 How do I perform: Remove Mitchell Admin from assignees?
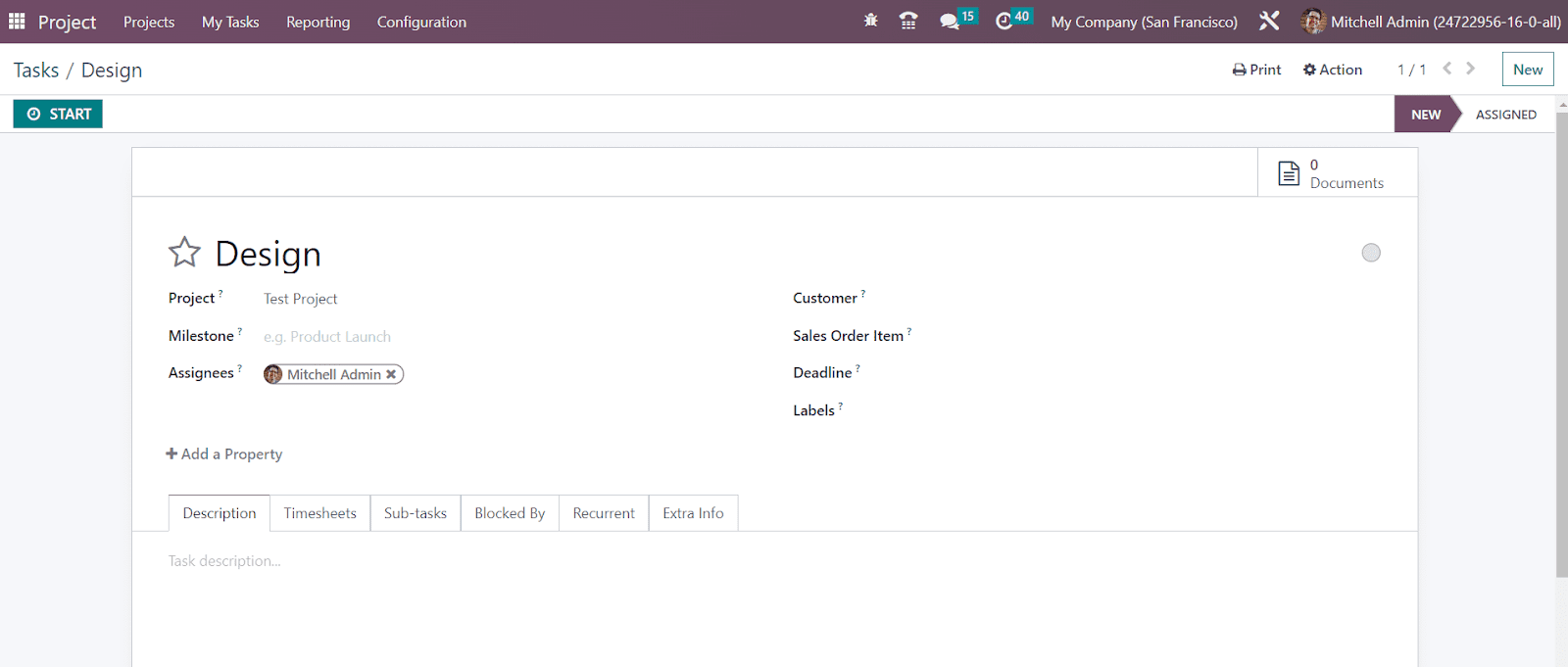(391, 374)
